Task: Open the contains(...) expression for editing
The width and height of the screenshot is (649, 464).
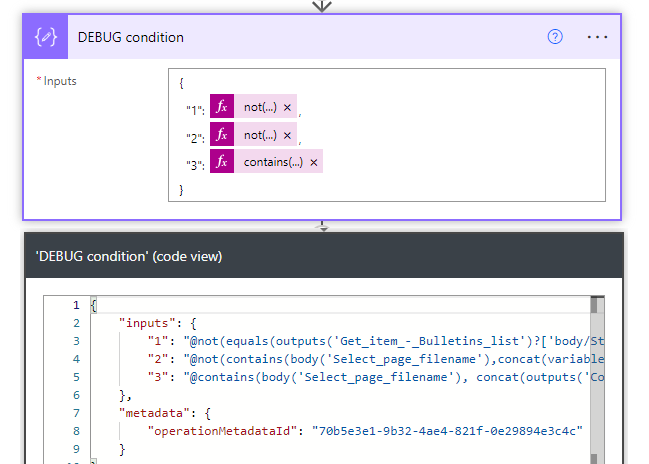Action: coord(273,162)
